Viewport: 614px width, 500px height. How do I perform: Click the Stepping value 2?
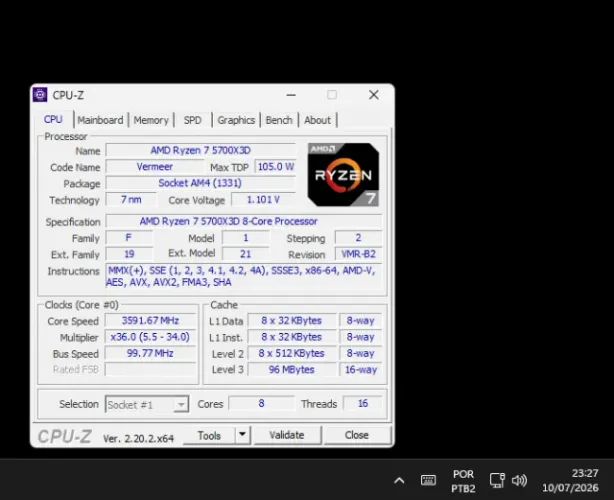coord(358,238)
